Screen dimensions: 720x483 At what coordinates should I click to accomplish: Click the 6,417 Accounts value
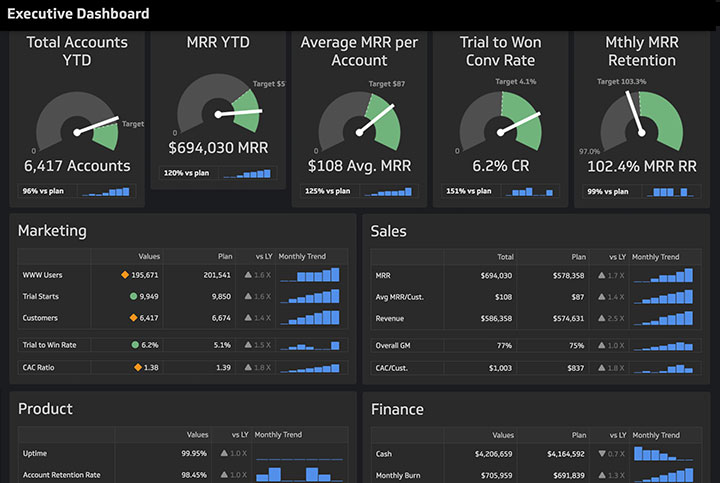tap(77, 166)
